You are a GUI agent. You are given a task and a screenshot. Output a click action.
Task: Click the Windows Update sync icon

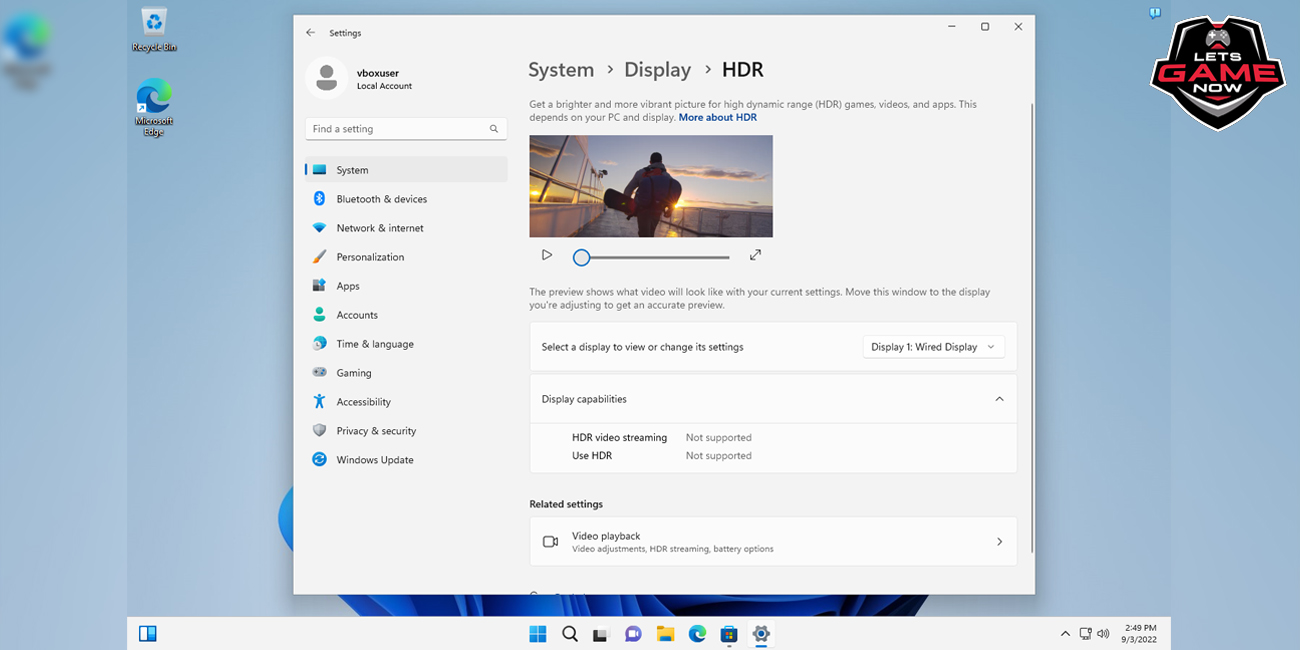point(319,459)
